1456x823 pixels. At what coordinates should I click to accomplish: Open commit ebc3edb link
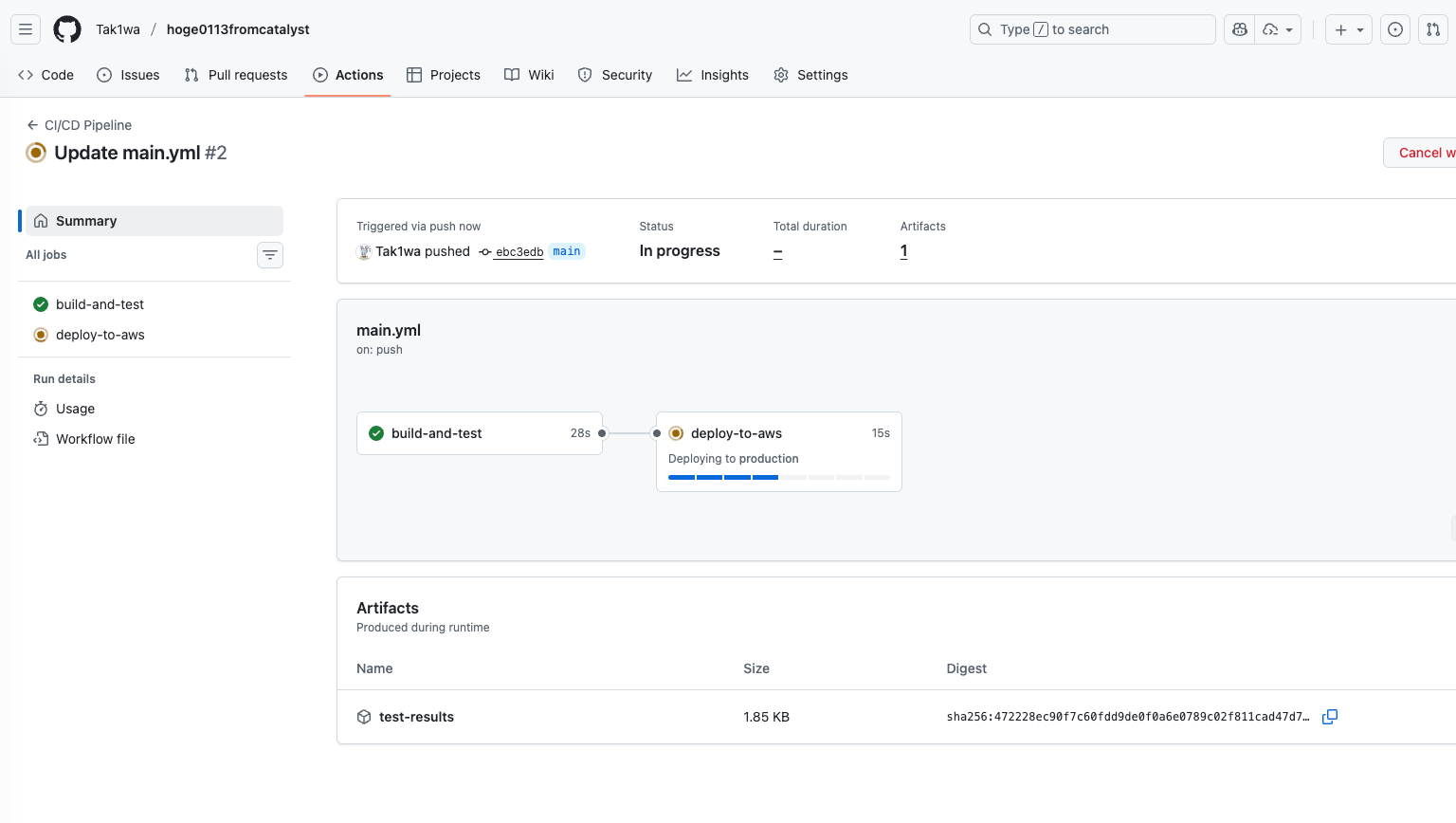pos(519,252)
